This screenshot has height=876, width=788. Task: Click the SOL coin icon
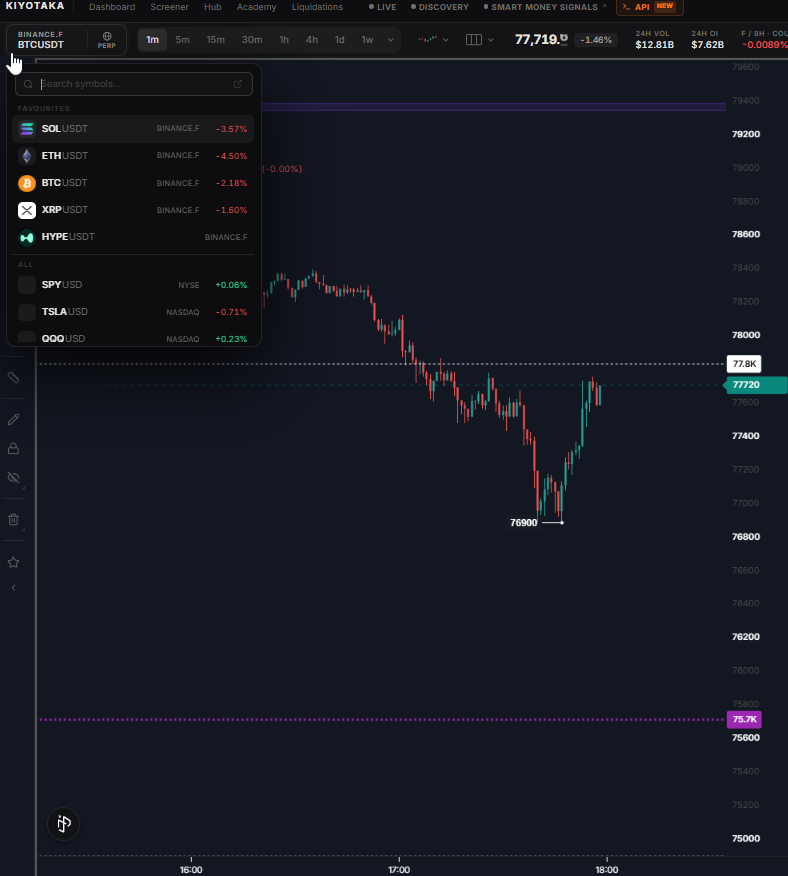27,128
